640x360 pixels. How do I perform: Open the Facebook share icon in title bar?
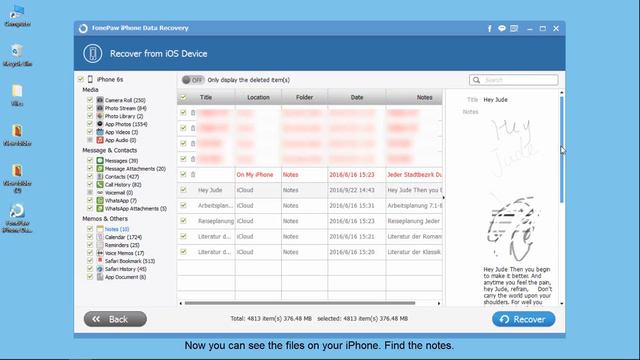point(489,29)
